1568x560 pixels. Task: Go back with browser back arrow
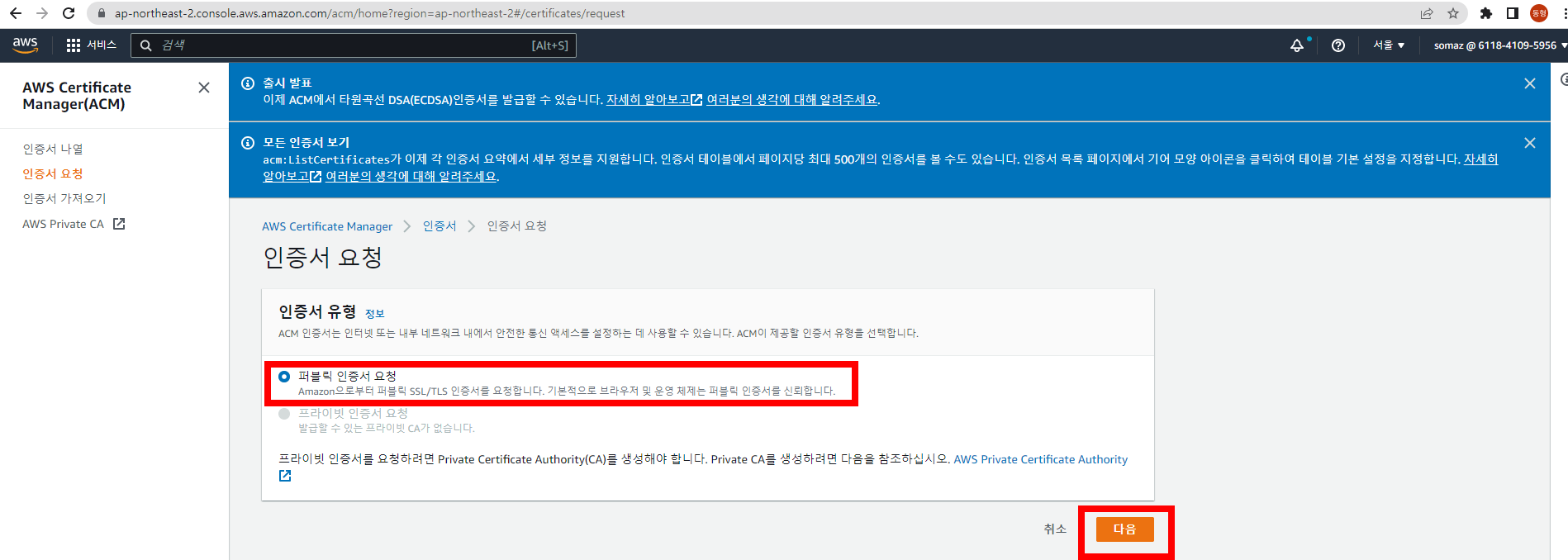coord(16,13)
